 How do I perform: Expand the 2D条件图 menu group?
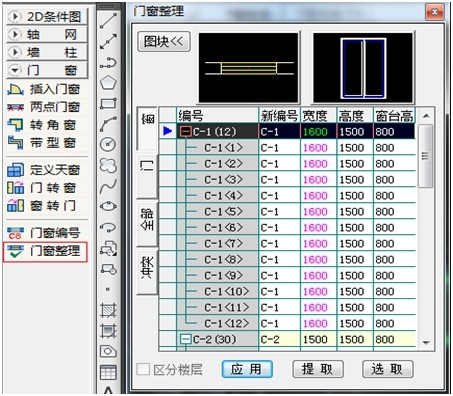[x=47, y=17]
